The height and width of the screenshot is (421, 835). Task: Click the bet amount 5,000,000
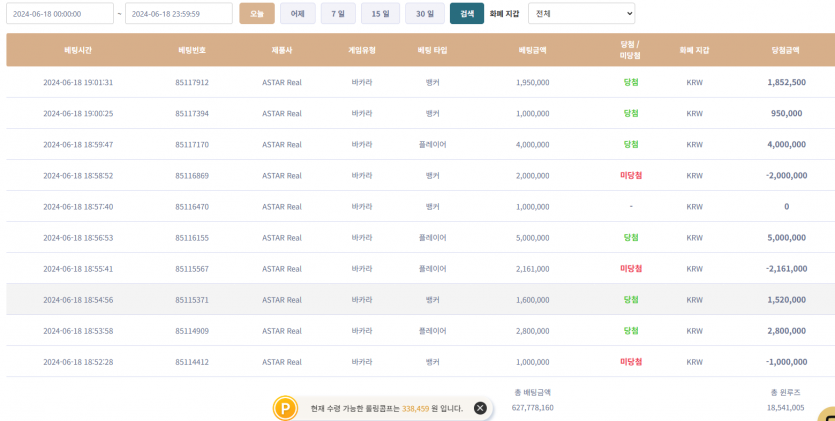(x=533, y=238)
